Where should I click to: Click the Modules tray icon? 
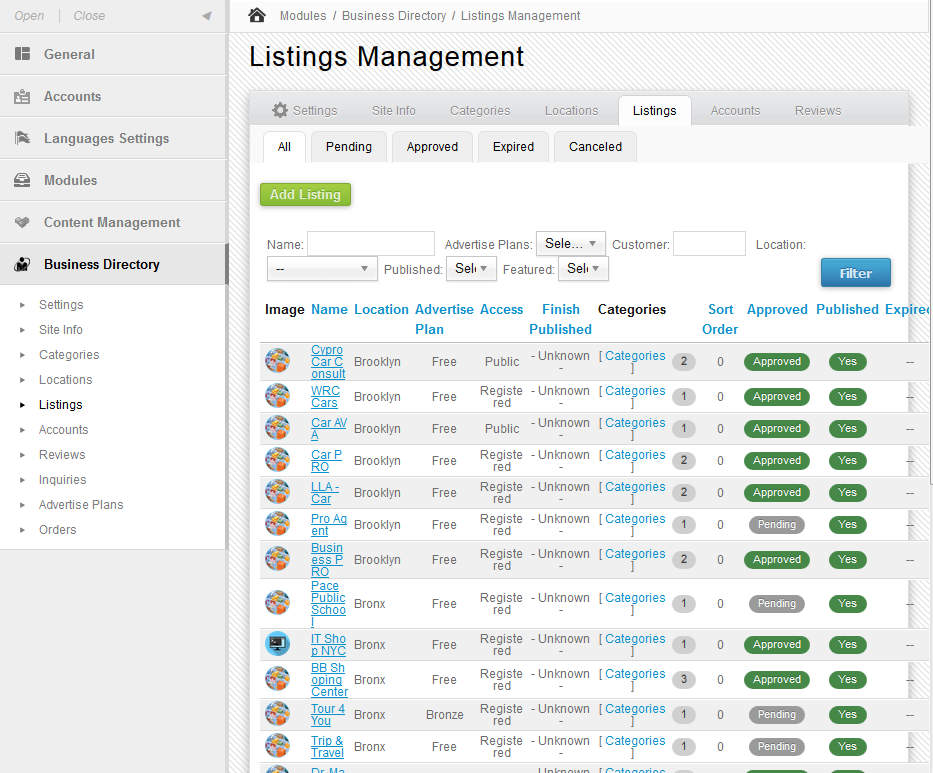(x=22, y=180)
